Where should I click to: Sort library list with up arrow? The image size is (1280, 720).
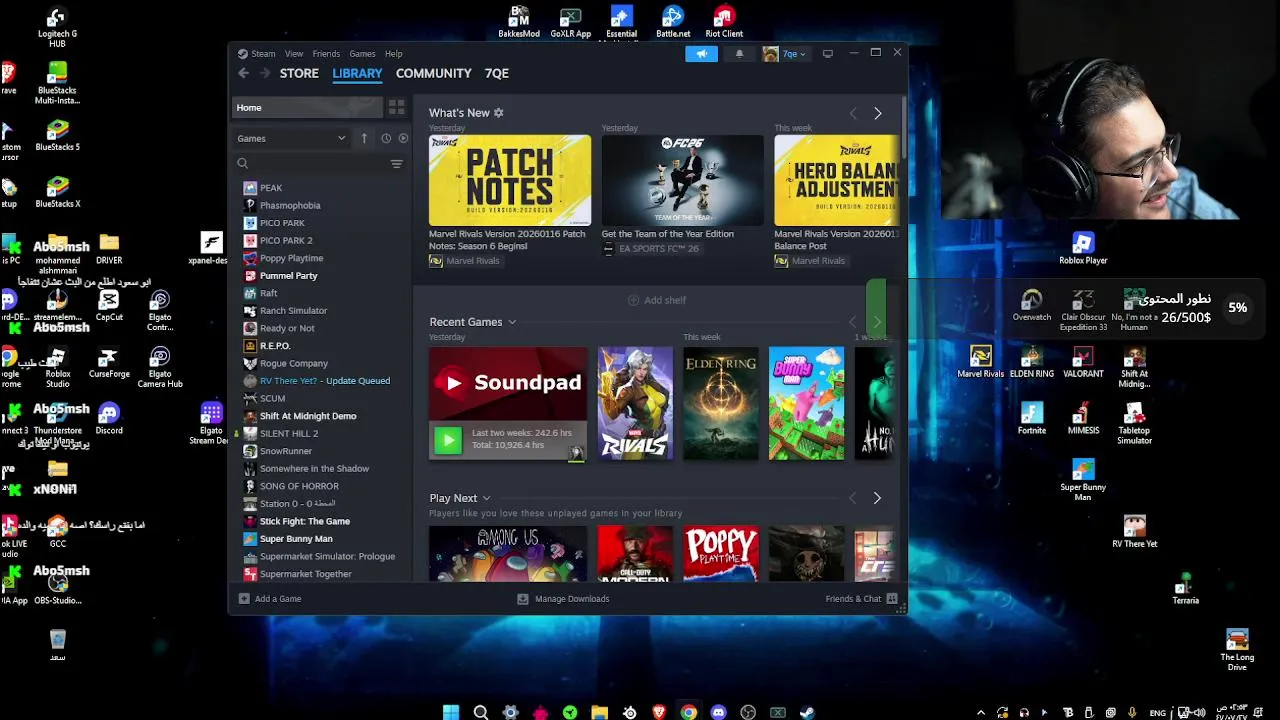click(364, 138)
